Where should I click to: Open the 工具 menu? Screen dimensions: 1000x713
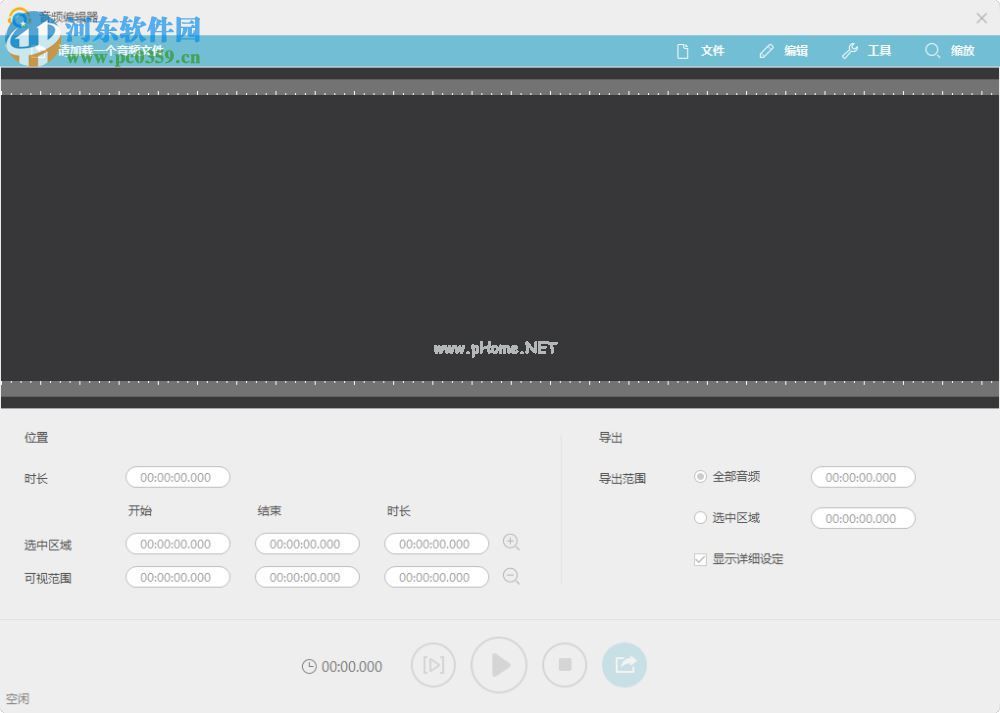click(x=879, y=50)
